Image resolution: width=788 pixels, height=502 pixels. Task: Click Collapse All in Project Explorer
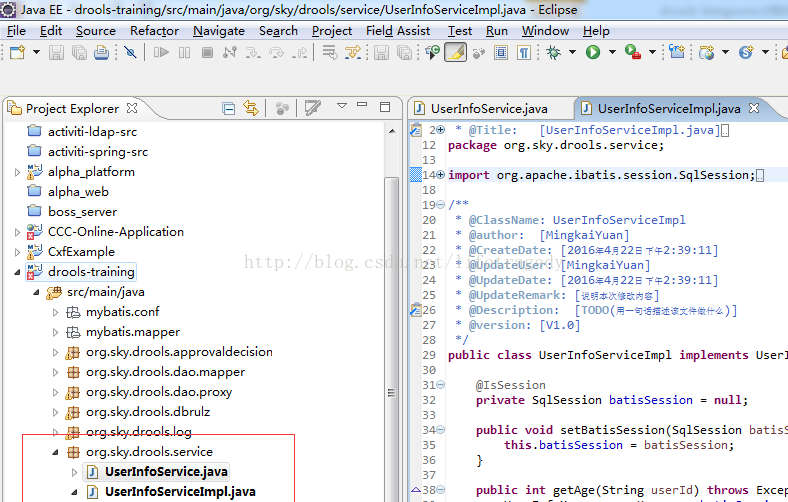(x=229, y=109)
